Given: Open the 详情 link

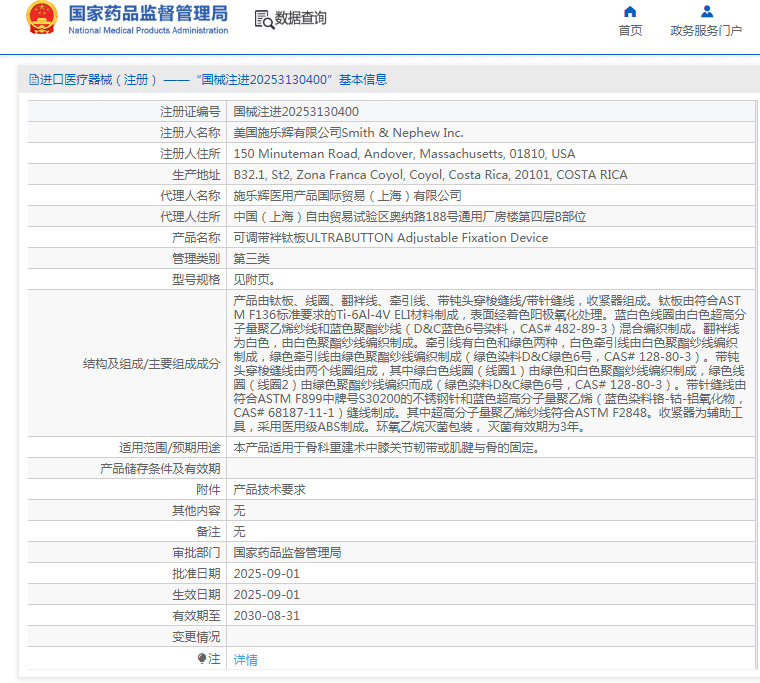Looking at the screenshot, I should pos(245,660).
